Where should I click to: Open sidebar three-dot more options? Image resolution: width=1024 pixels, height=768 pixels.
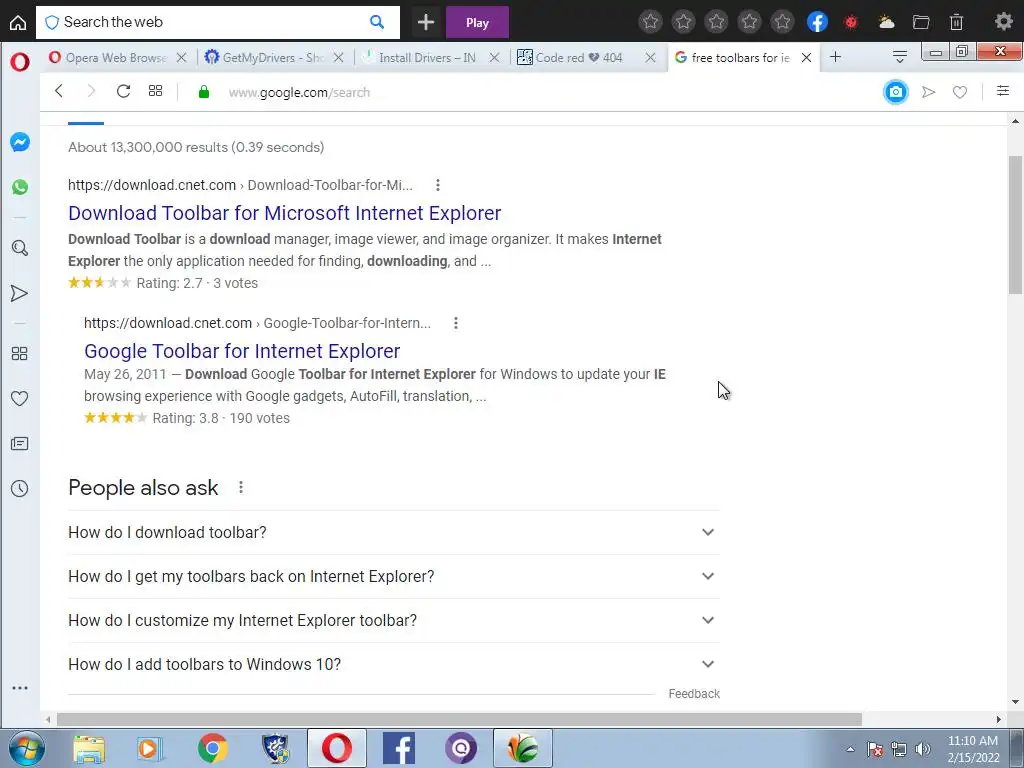20,688
